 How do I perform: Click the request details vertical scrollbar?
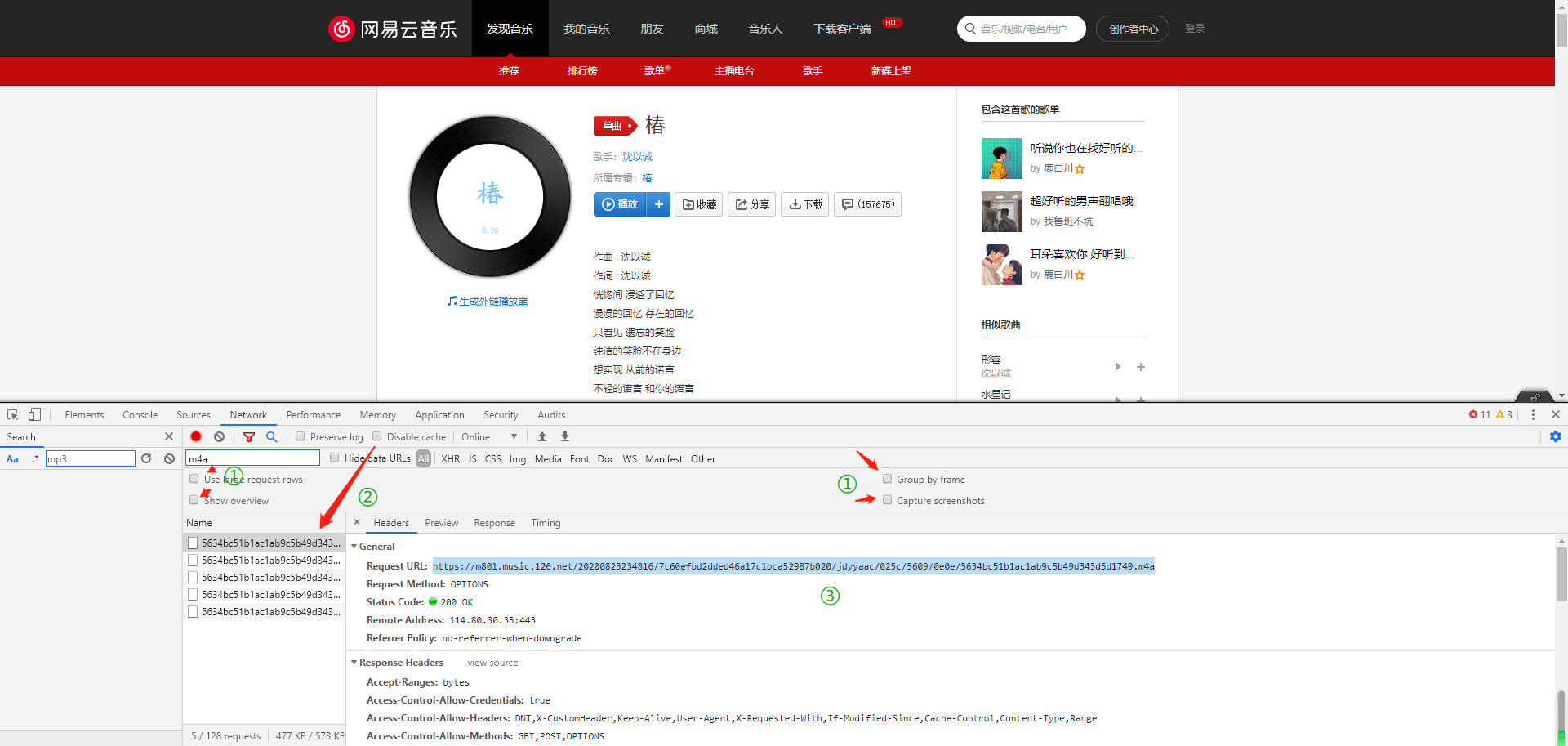coord(1561,573)
